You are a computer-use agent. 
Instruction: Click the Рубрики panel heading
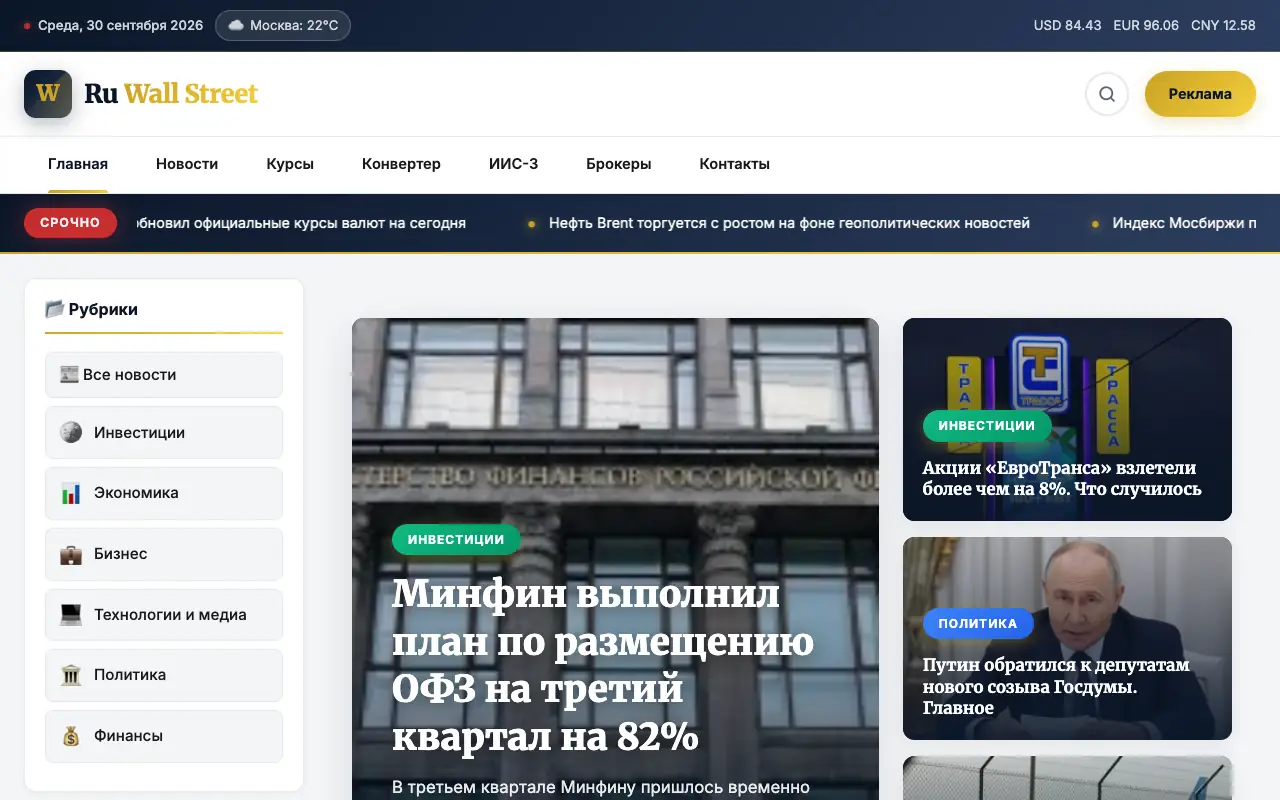(103, 309)
